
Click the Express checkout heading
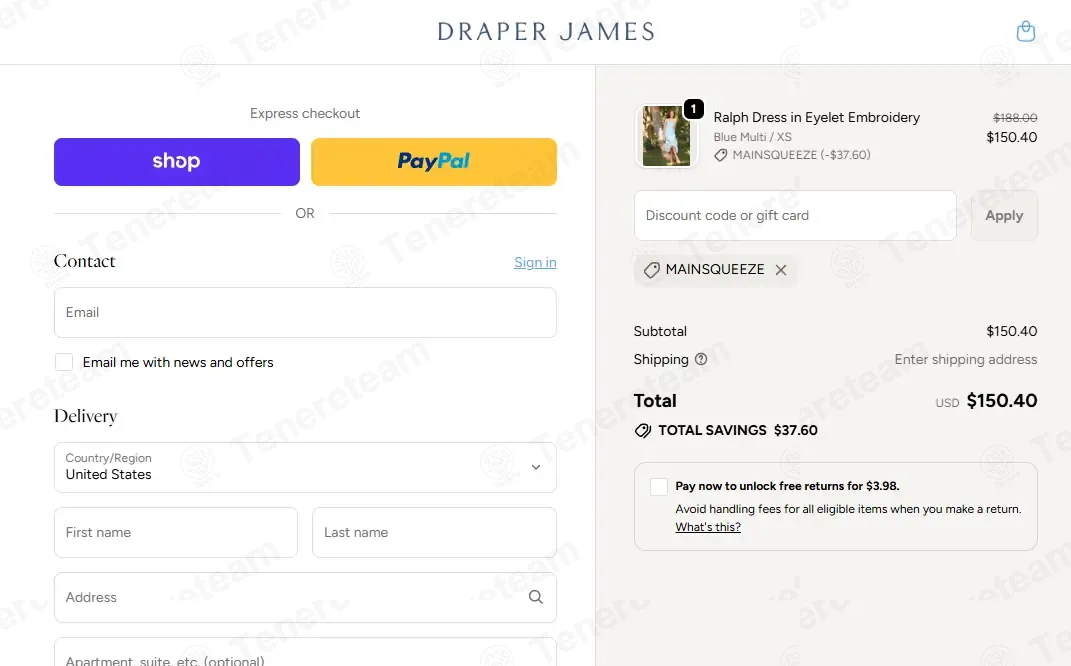pos(305,113)
